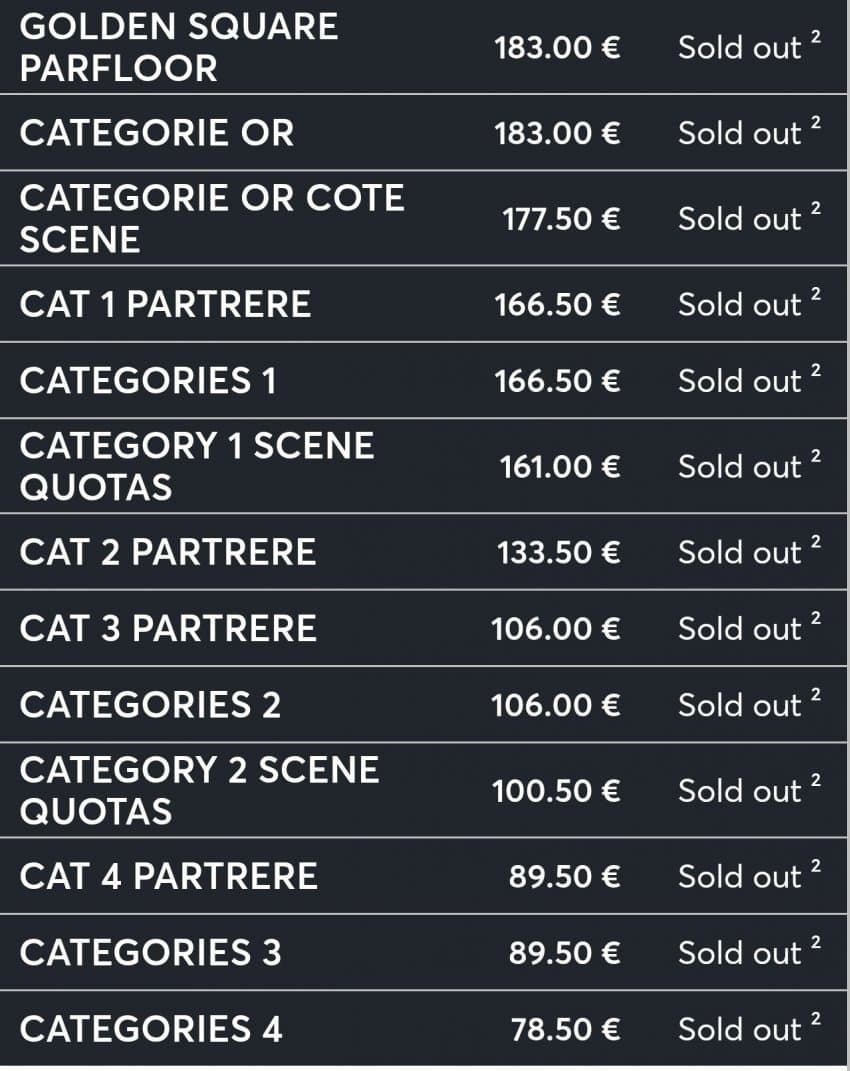Click the CATEGORIE OR label
Viewport: 850px width, 1071px height.
tap(157, 133)
